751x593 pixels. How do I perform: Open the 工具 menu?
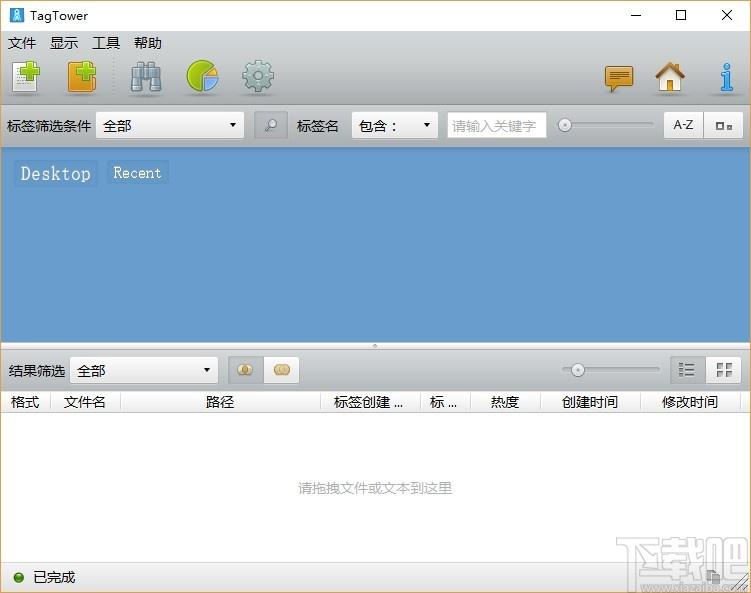(106, 43)
